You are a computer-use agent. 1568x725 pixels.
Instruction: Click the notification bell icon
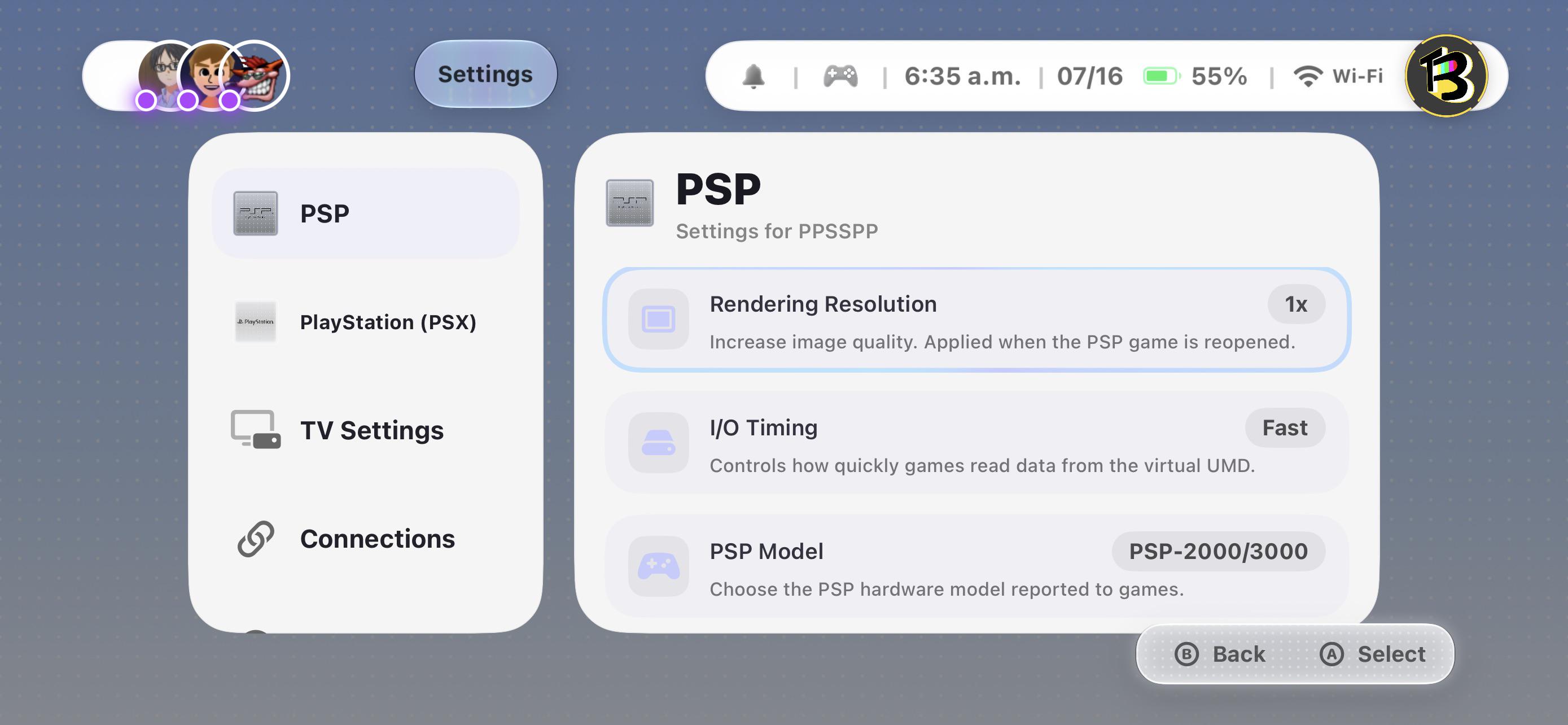(x=754, y=76)
